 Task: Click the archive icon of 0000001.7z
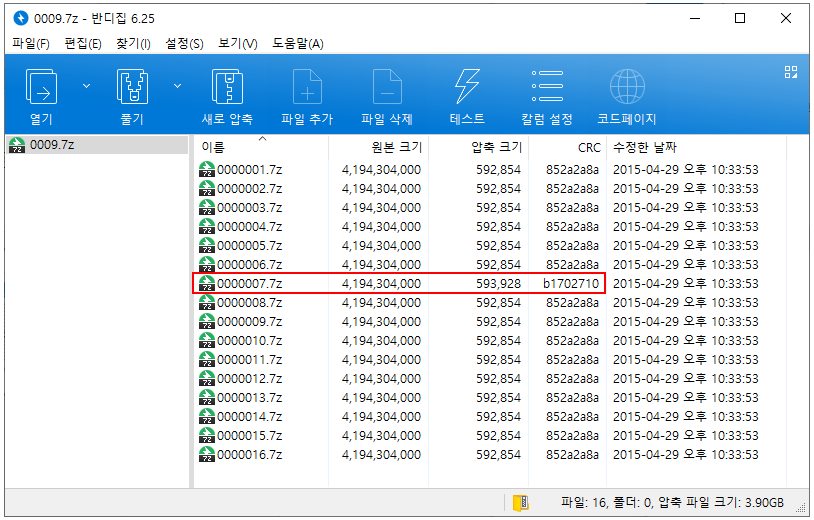click(x=207, y=170)
